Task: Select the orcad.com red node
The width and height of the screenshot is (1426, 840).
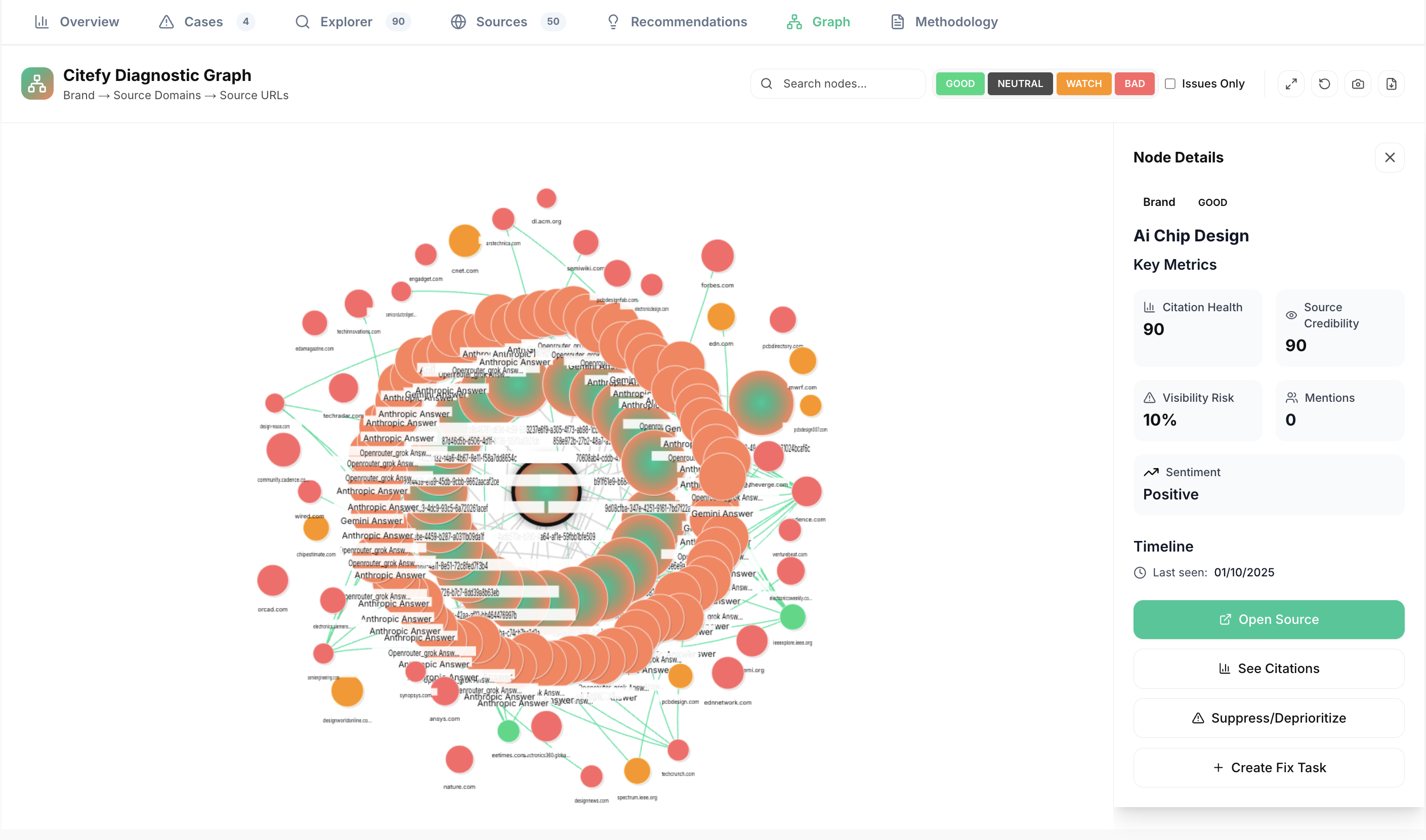Action: [273, 581]
